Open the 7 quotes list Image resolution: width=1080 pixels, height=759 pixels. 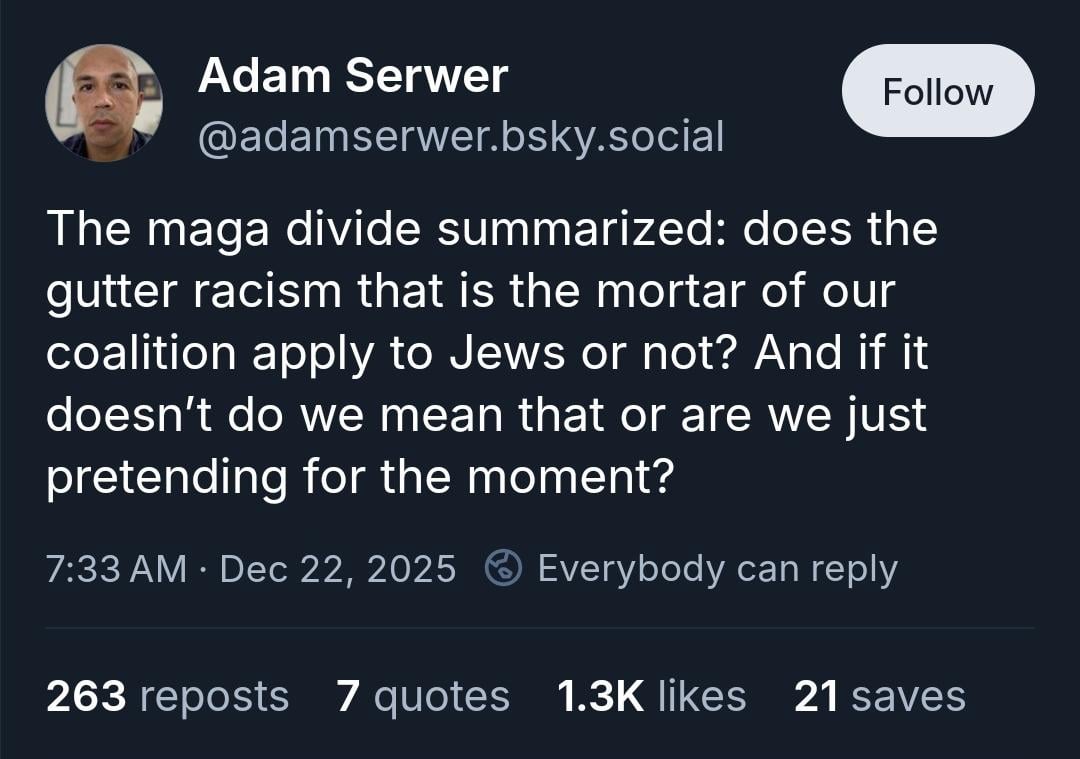[422, 696]
